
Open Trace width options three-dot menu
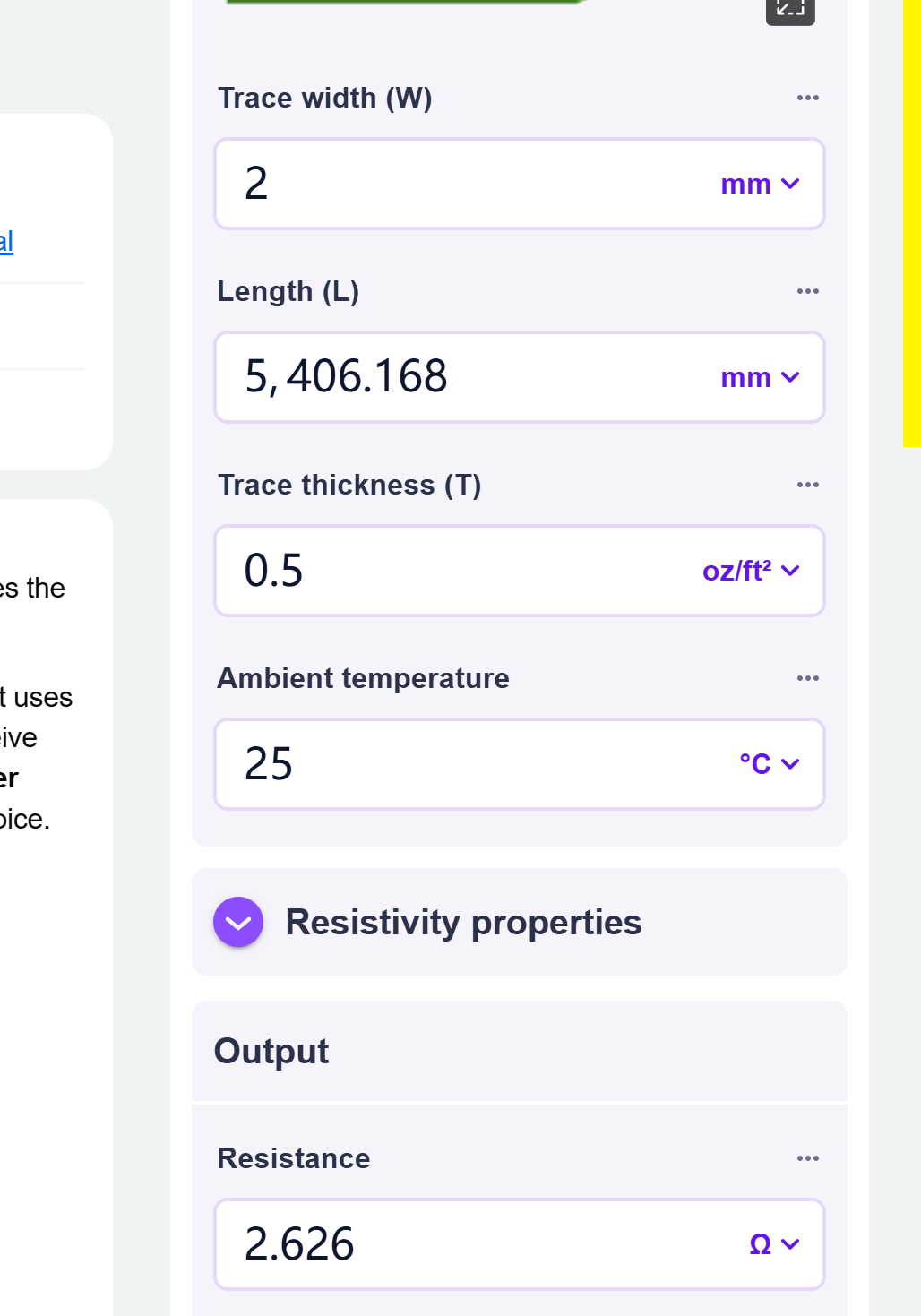pos(807,98)
